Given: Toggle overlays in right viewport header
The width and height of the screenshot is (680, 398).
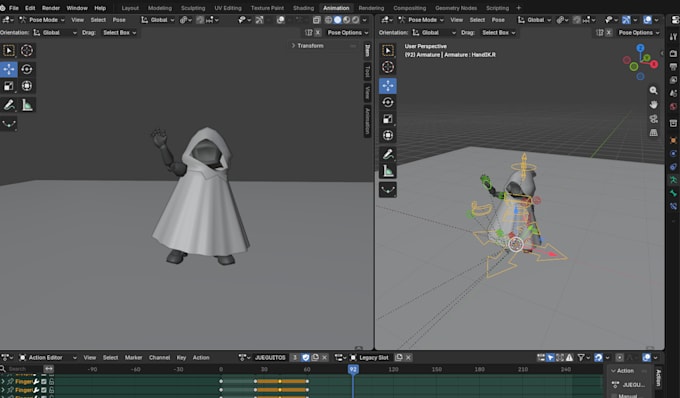Looking at the screenshot, I should [x=647, y=20].
